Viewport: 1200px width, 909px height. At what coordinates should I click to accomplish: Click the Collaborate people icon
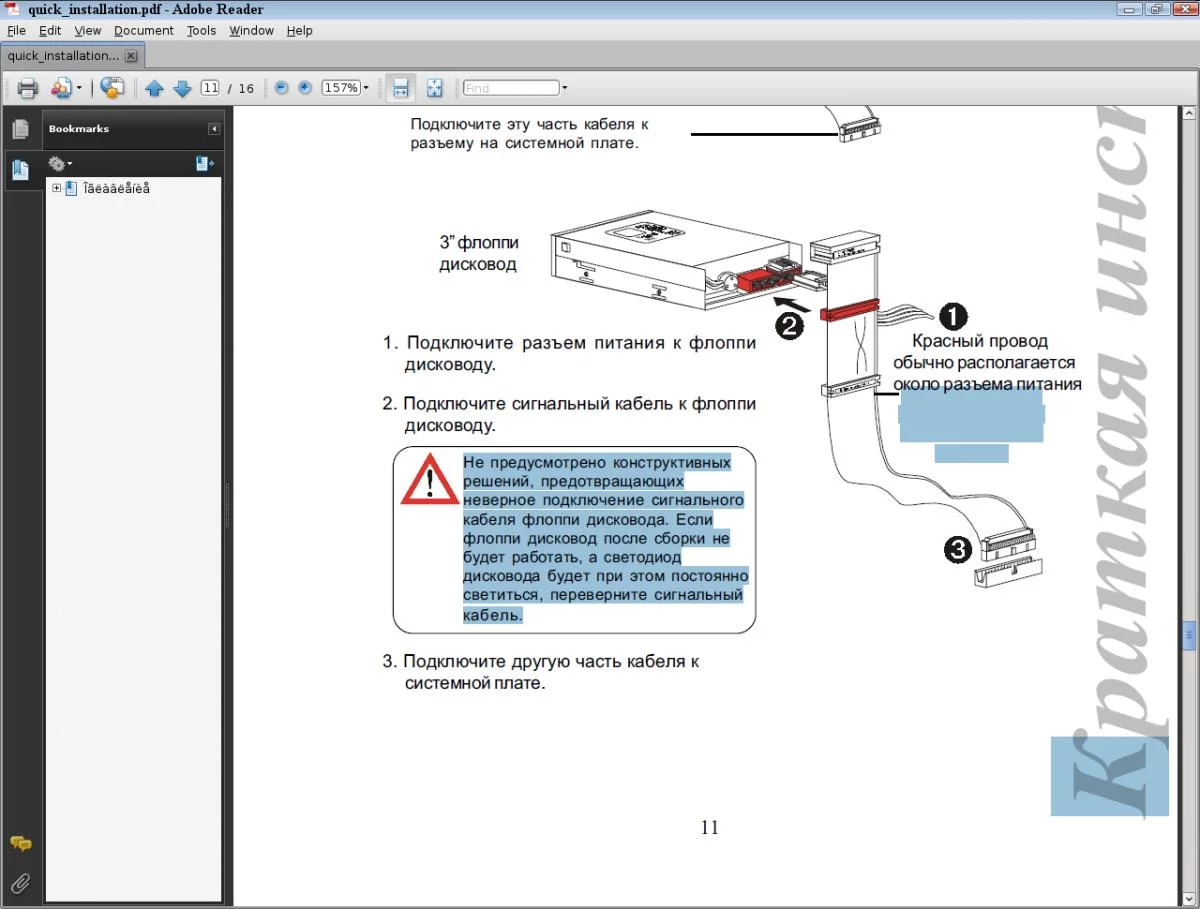click(61, 88)
